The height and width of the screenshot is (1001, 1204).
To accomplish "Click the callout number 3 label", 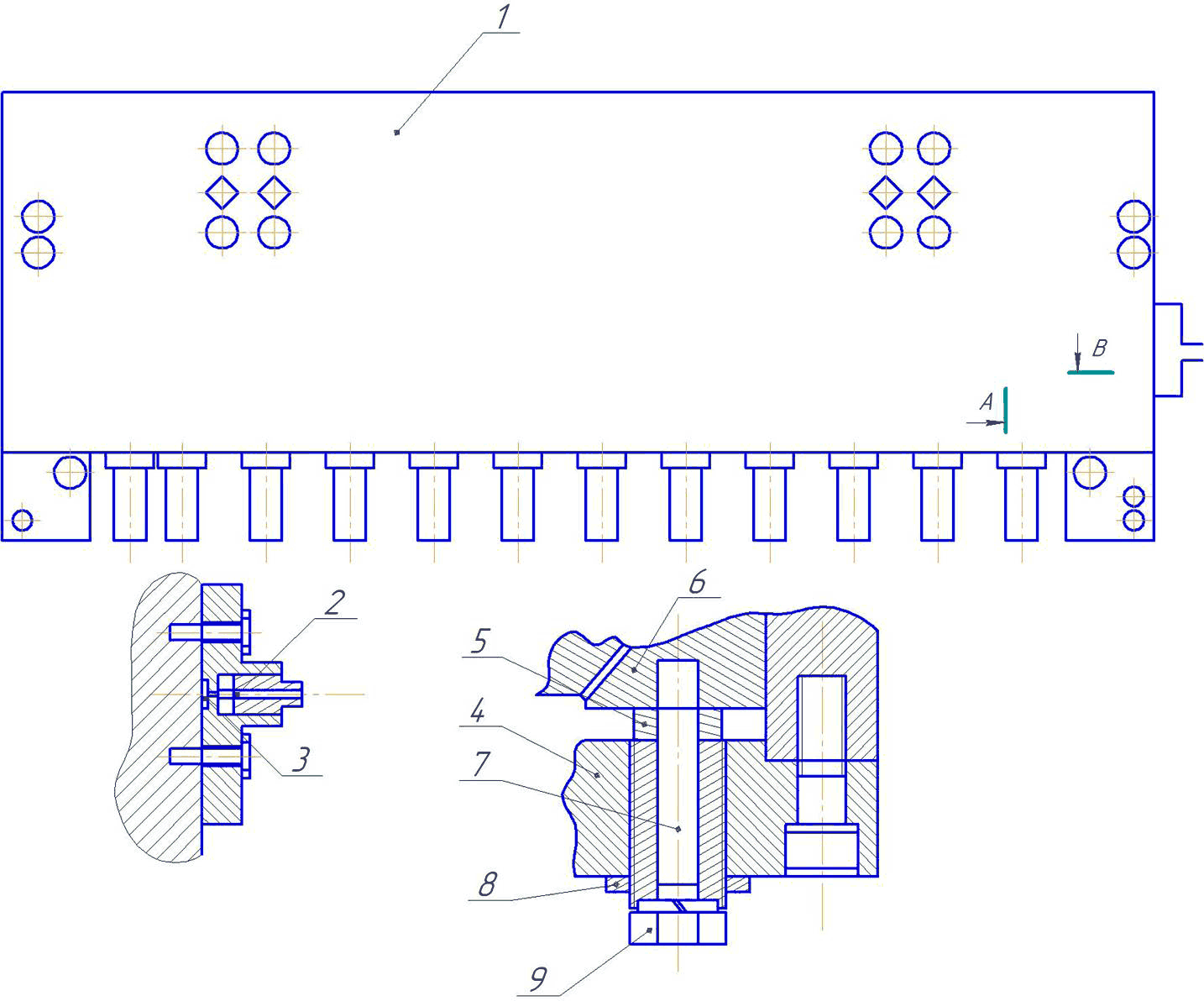I will click(x=300, y=759).
